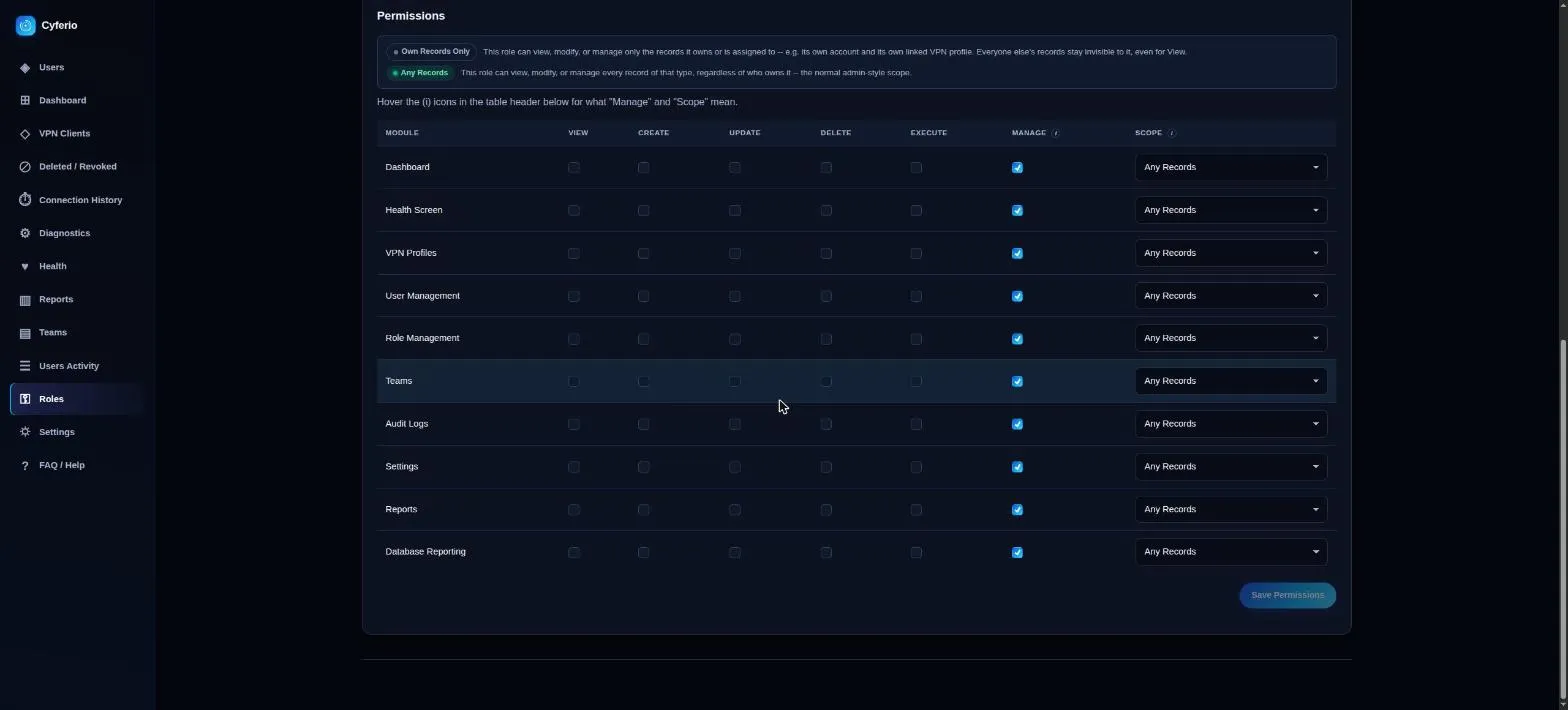Click the Deleted / Revoked icon
The image size is (1568, 710).
point(25,166)
